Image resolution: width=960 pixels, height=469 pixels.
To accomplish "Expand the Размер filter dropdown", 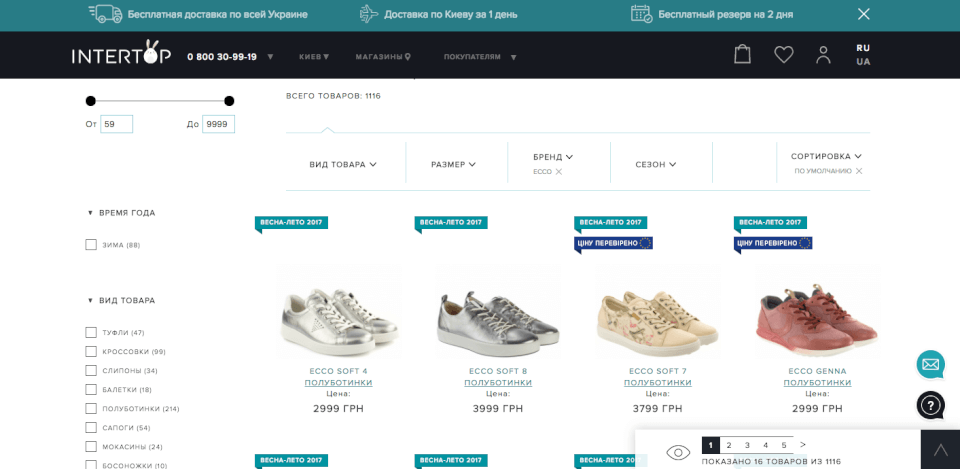I will pos(453,164).
